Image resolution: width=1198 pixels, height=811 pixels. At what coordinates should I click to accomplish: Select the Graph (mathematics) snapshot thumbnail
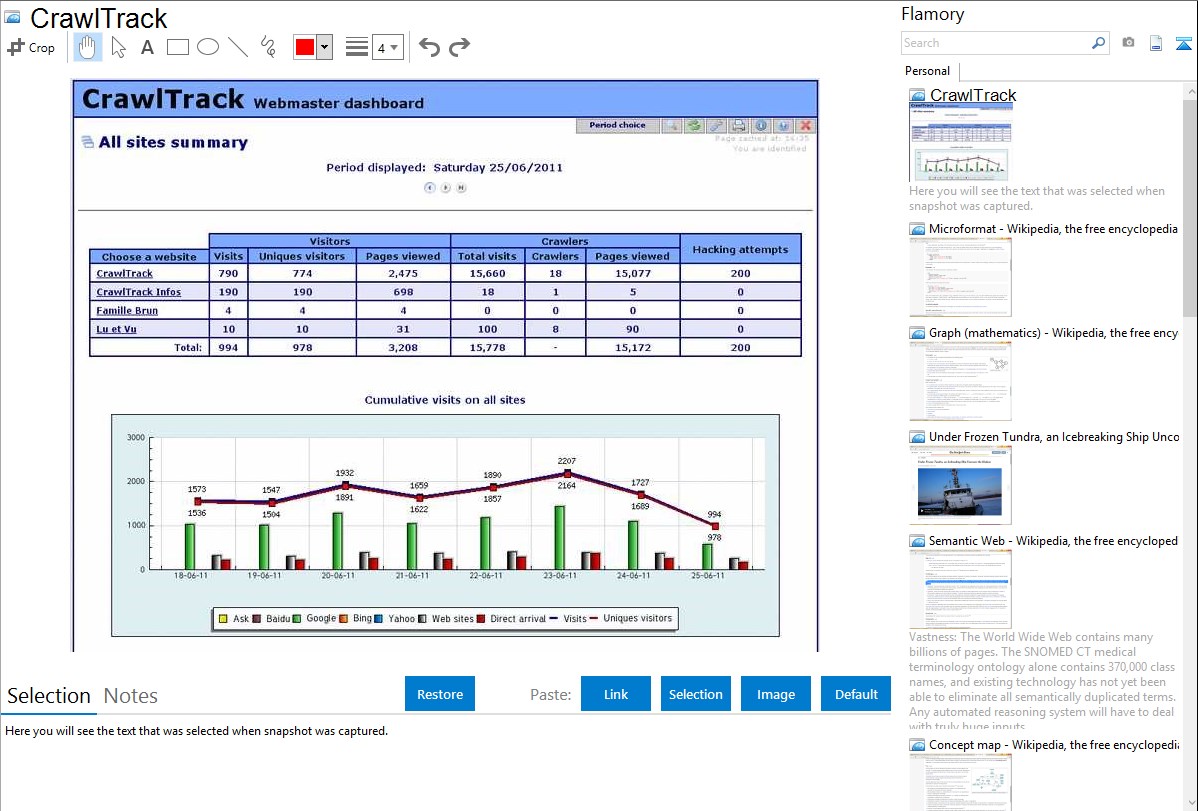point(960,381)
